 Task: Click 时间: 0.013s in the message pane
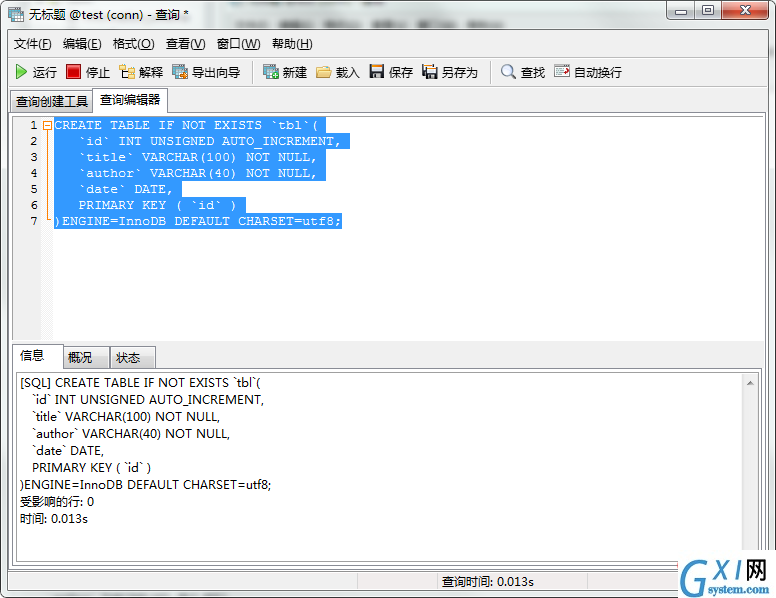pyautogui.click(x=54, y=519)
